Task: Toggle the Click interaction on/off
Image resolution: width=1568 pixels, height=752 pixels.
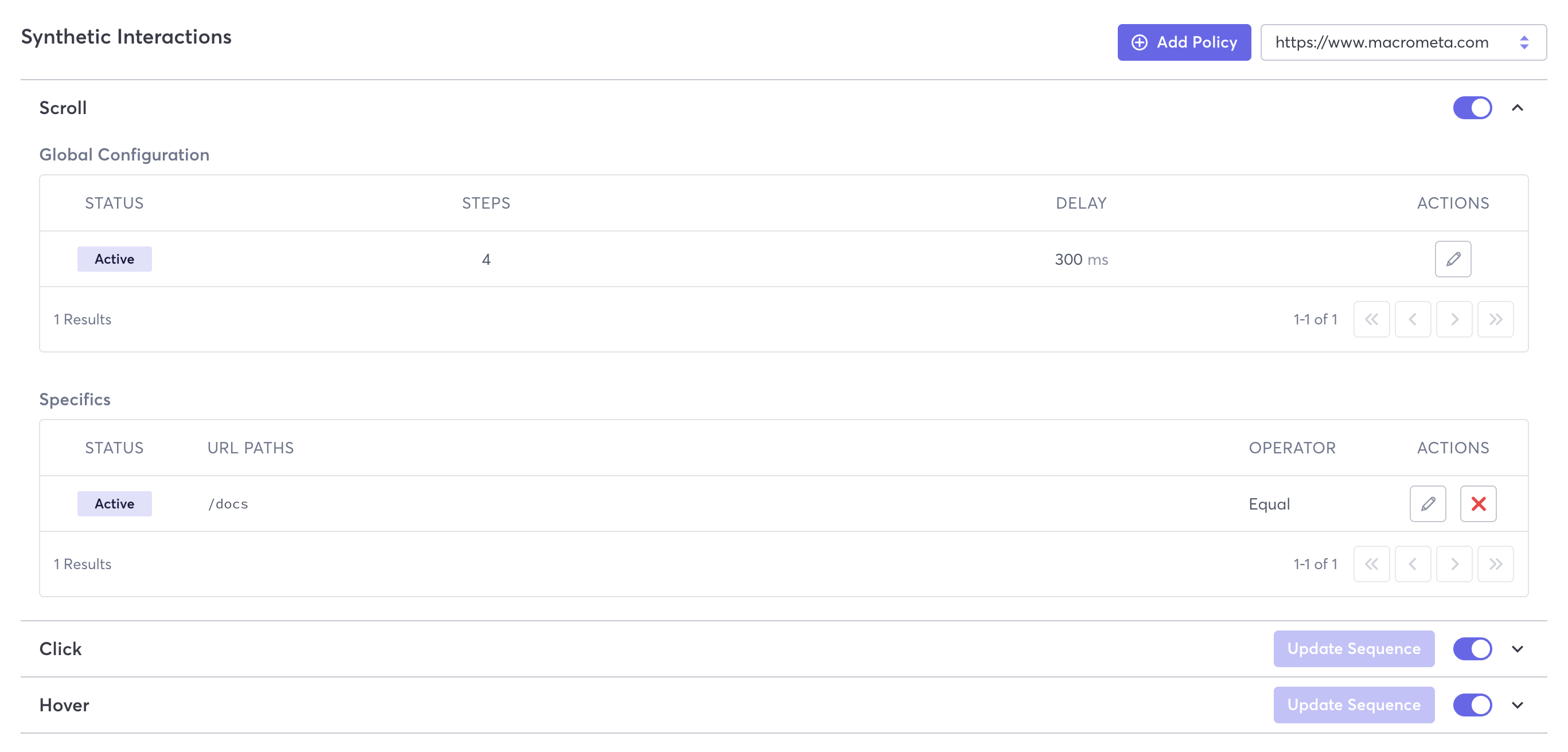Action: (x=1472, y=649)
